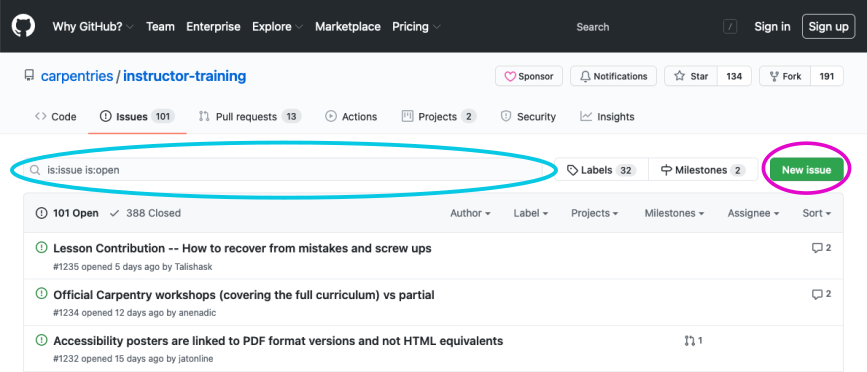
Task: Open the Milestones filter dropdown
Action: [674, 213]
